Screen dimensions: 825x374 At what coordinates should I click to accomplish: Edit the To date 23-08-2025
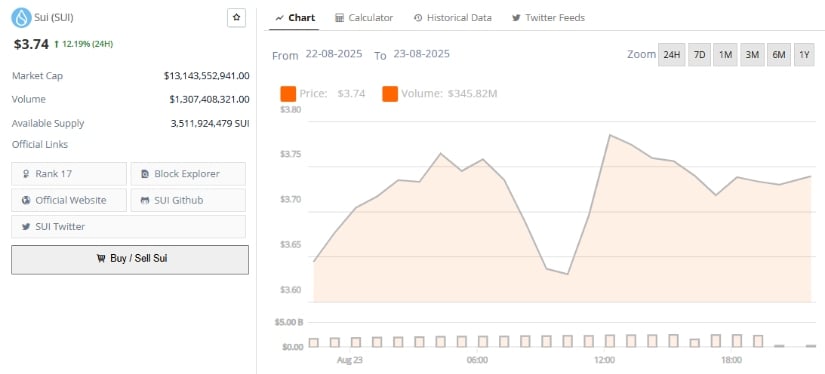(421, 54)
